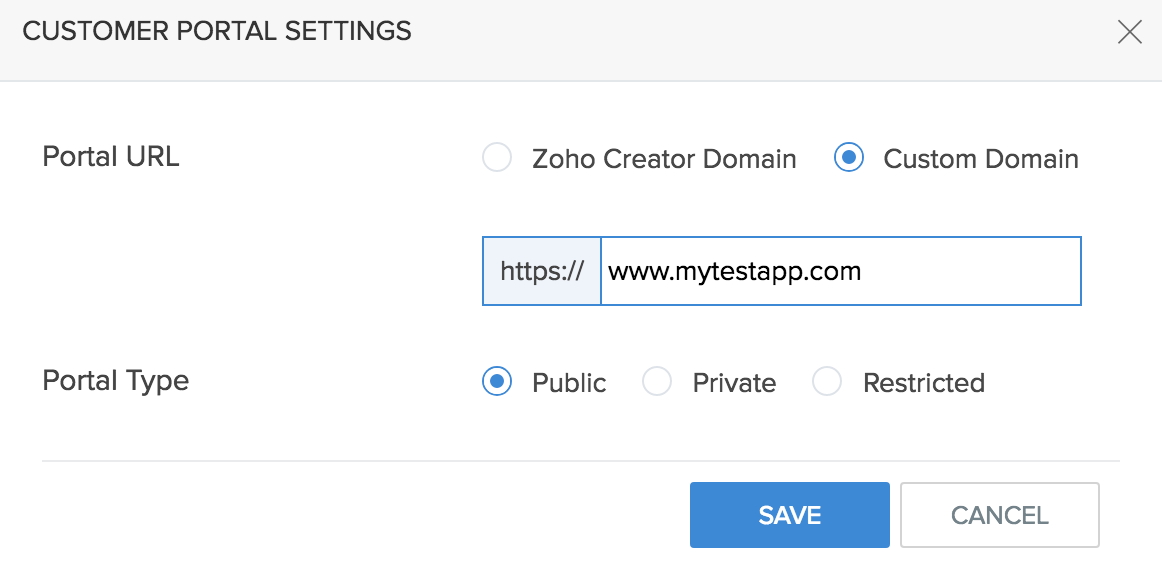Click the "Restricted" option text
The image size is (1162, 568).
923,383
